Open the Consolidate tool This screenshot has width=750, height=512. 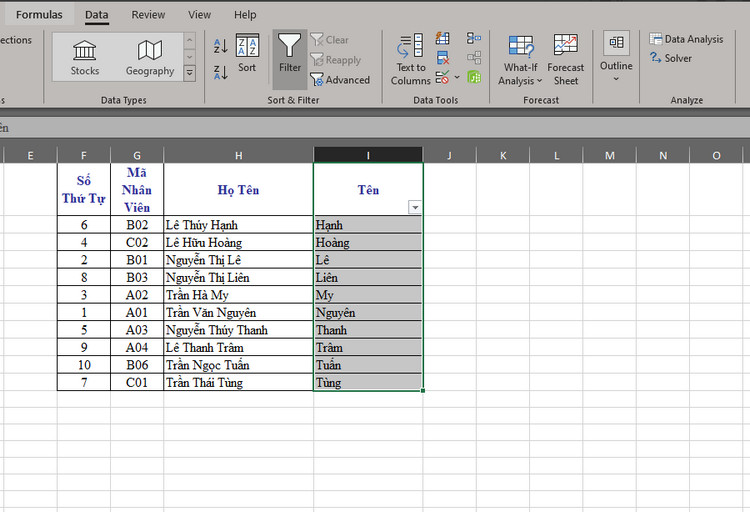[474, 38]
